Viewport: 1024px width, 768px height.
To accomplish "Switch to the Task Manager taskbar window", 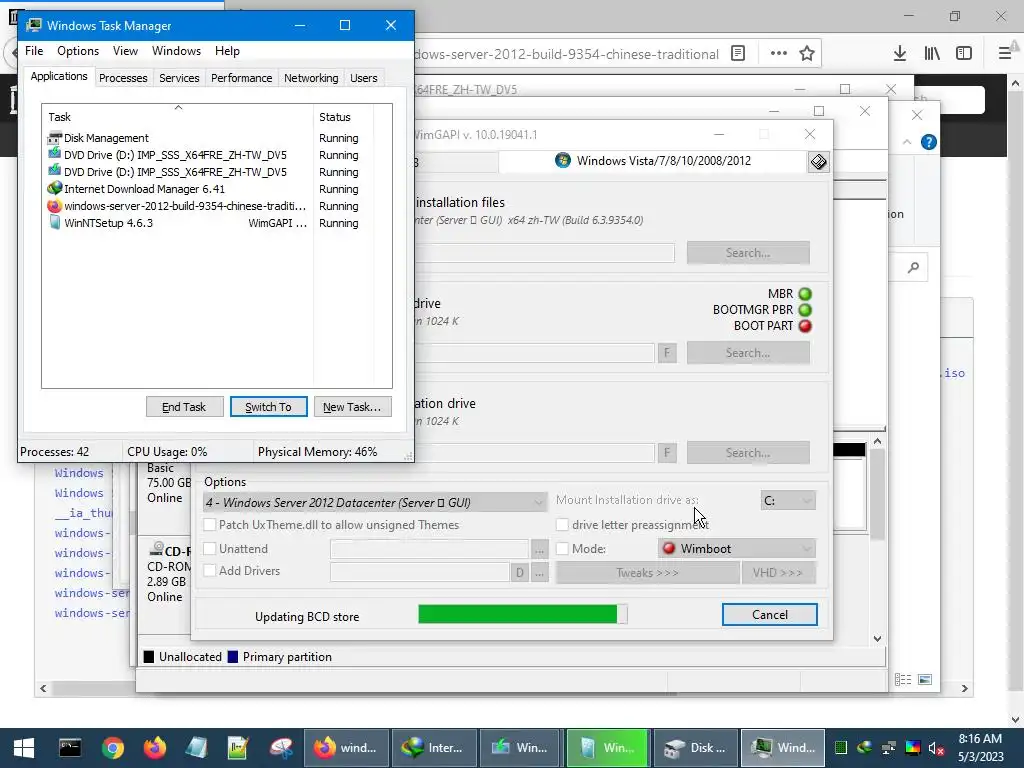I will coord(783,748).
